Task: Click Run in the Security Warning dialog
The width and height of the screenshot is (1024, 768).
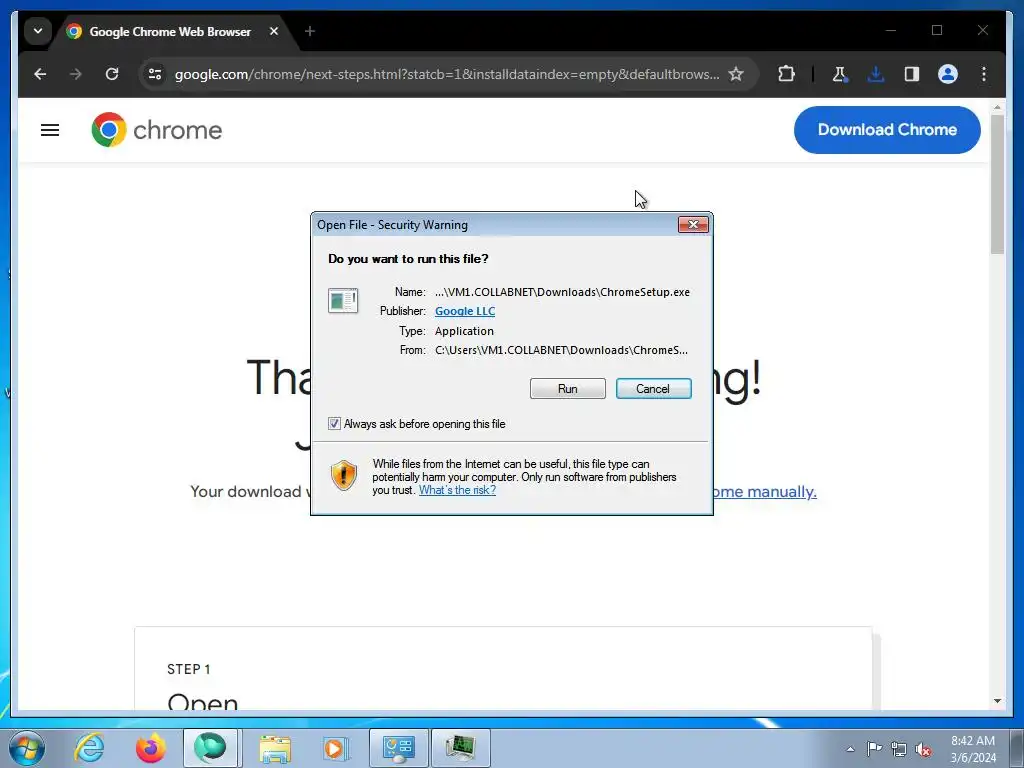Action: tap(568, 389)
